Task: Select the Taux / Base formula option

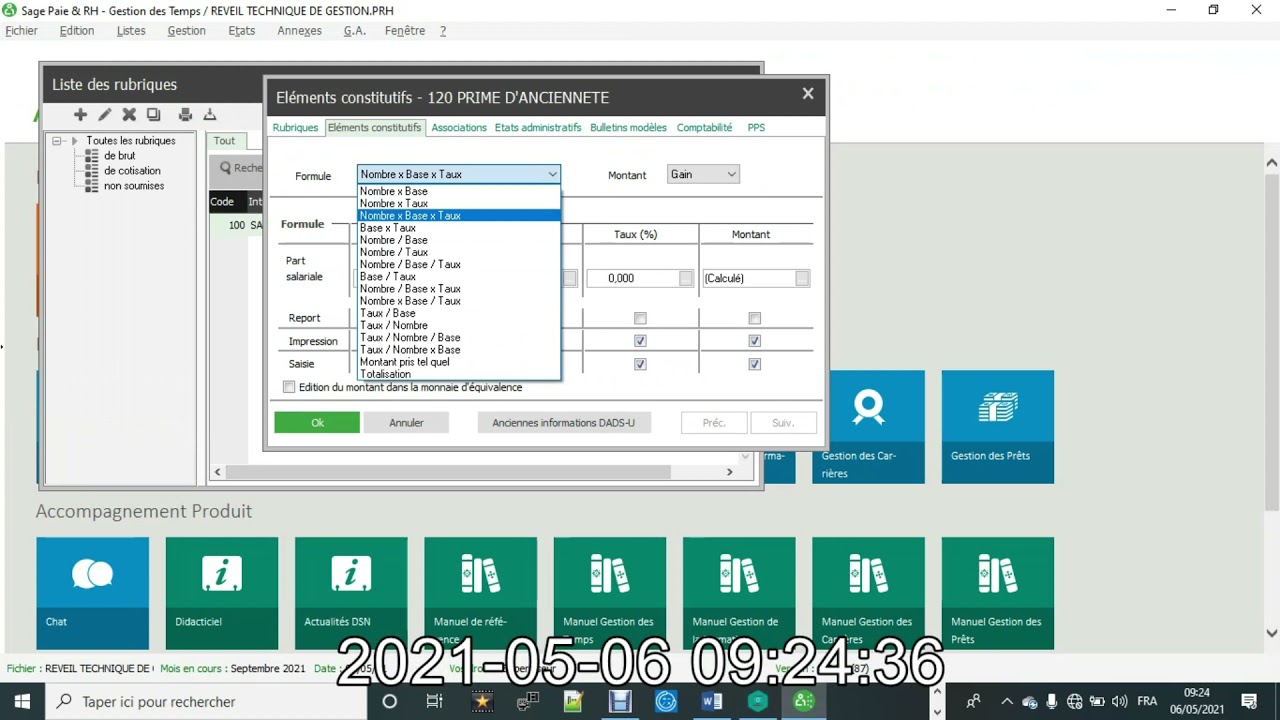Action: pyautogui.click(x=459, y=313)
